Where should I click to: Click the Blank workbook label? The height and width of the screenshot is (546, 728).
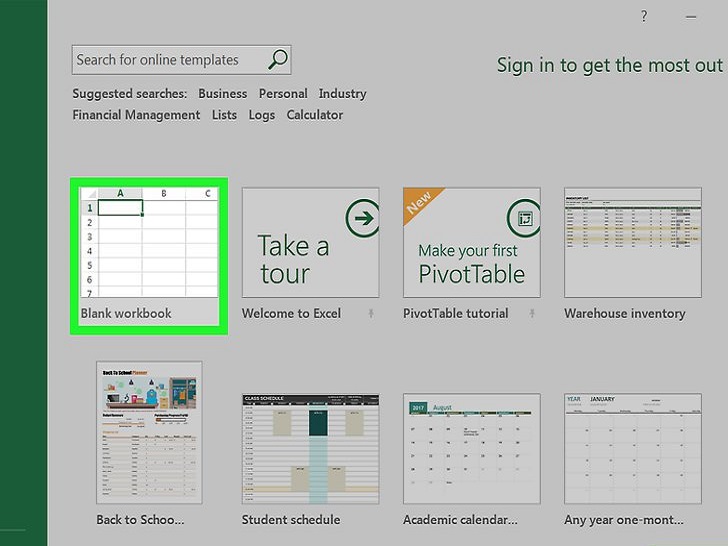click(126, 314)
